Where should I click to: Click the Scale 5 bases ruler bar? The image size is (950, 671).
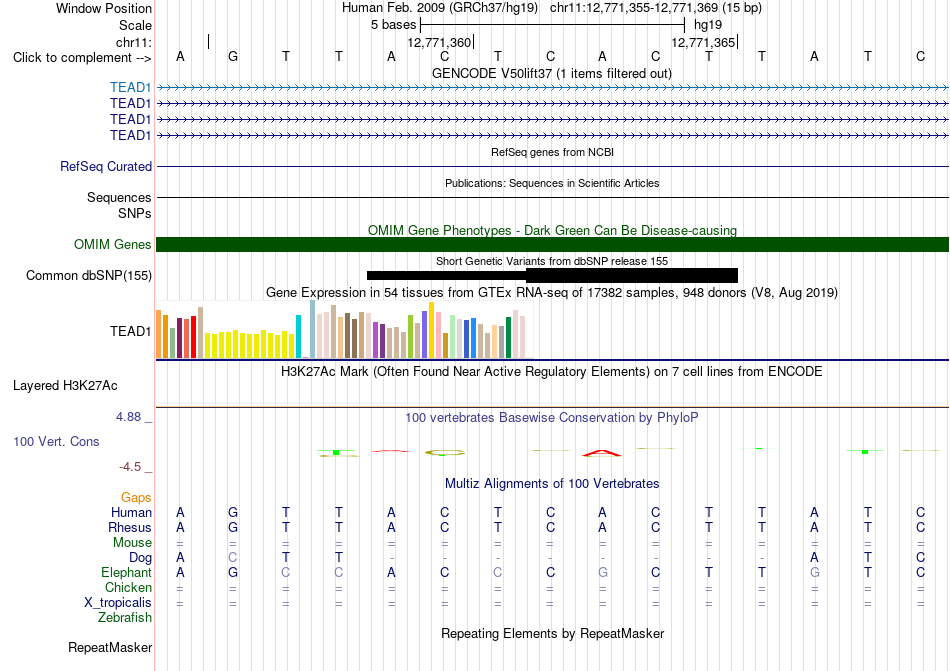click(x=552, y=25)
